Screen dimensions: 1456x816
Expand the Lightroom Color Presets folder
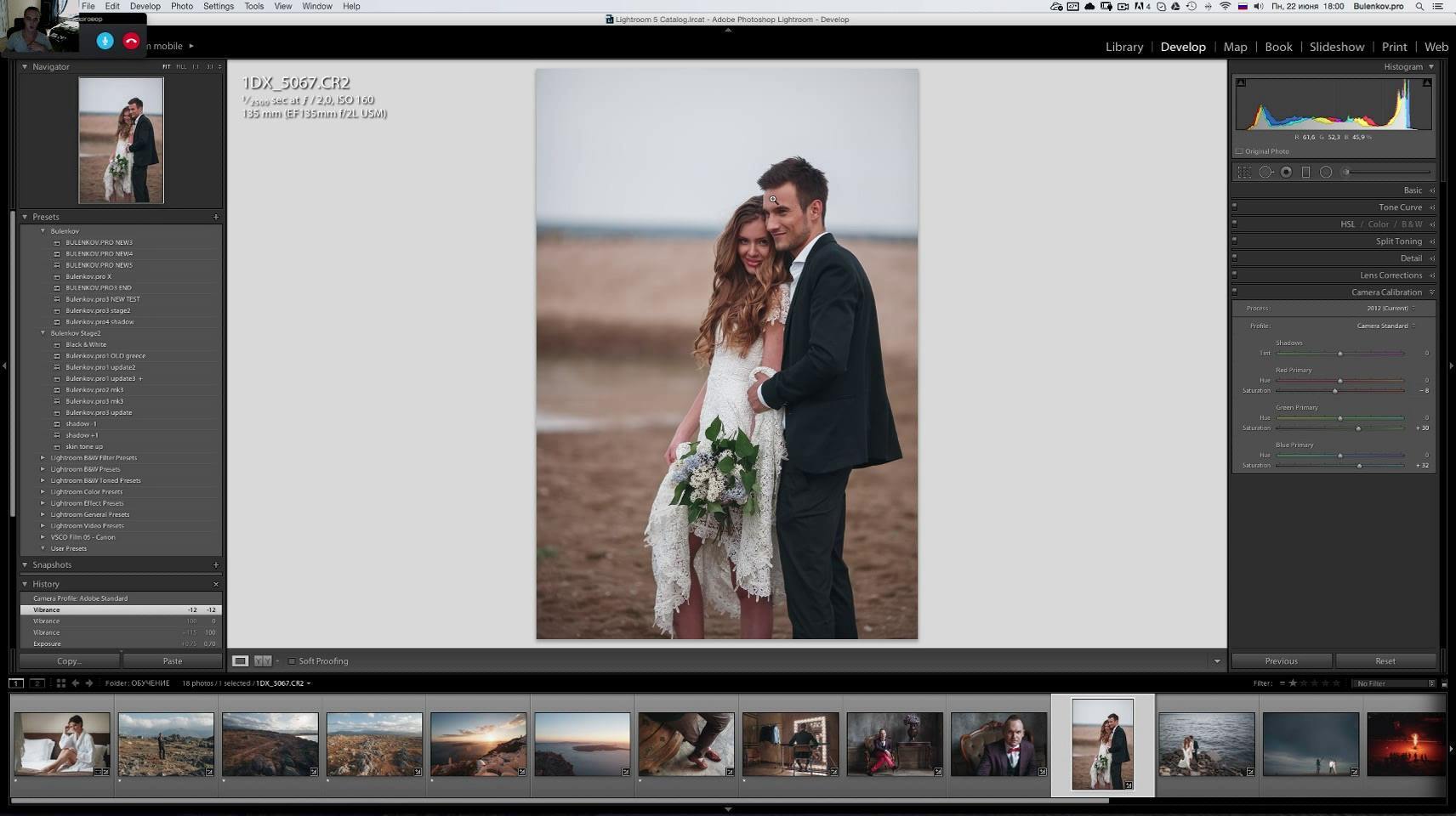pyautogui.click(x=43, y=491)
